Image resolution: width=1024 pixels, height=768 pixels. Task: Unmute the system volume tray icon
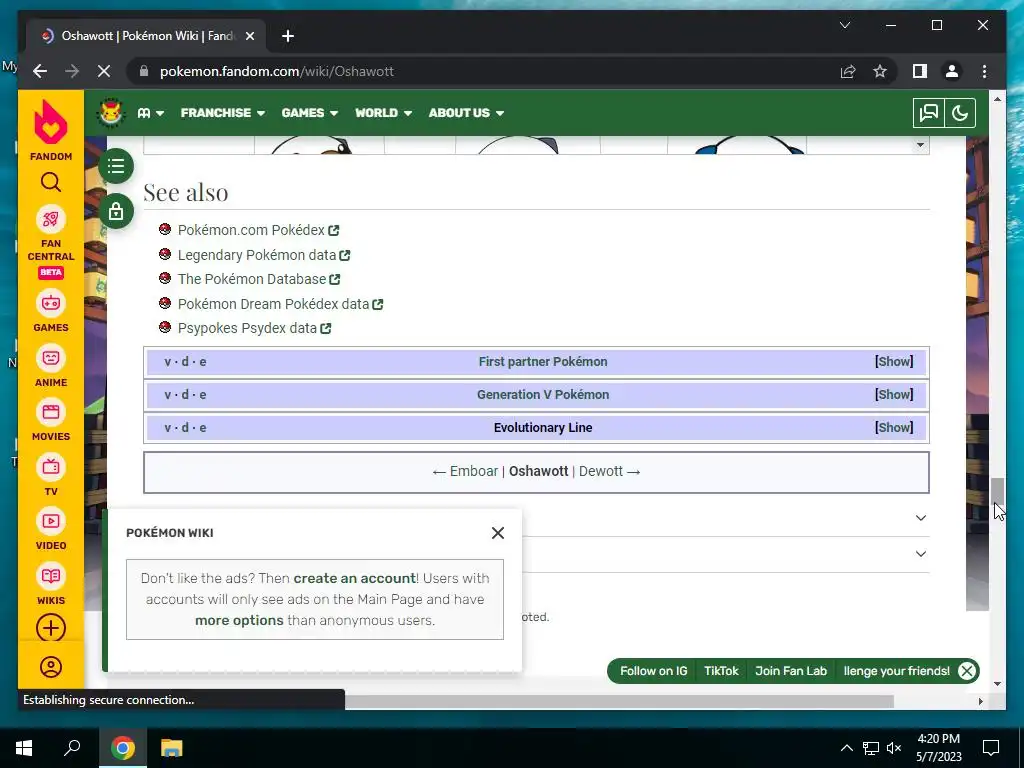[x=894, y=748]
